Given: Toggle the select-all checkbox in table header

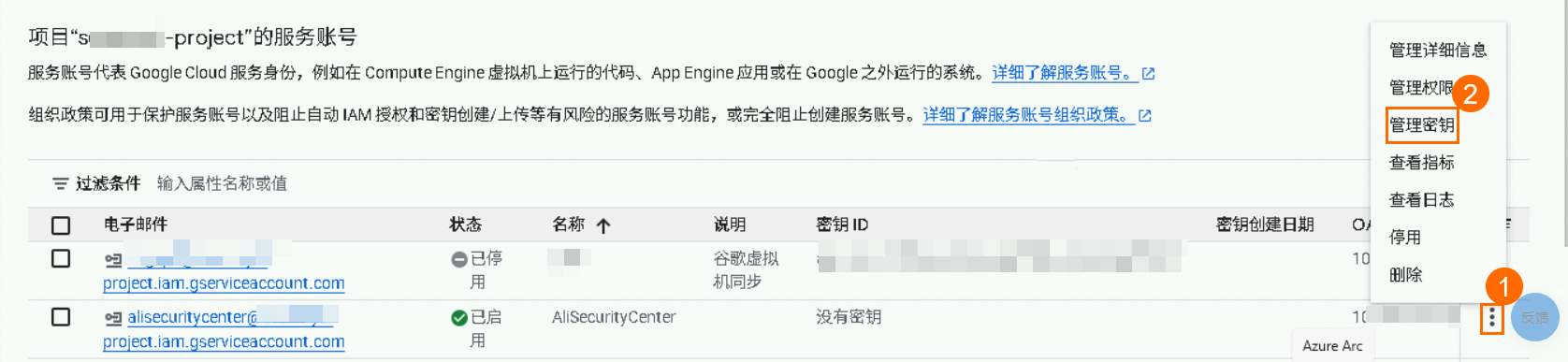Looking at the screenshot, I should (x=61, y=225).
